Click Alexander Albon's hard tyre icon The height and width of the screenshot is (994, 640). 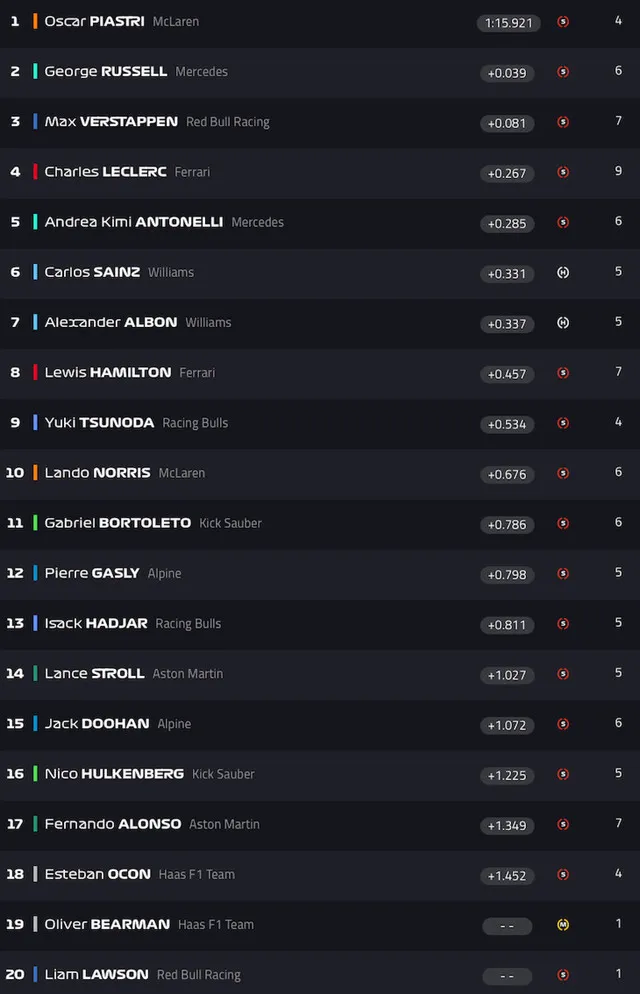[x=563, y=322]
